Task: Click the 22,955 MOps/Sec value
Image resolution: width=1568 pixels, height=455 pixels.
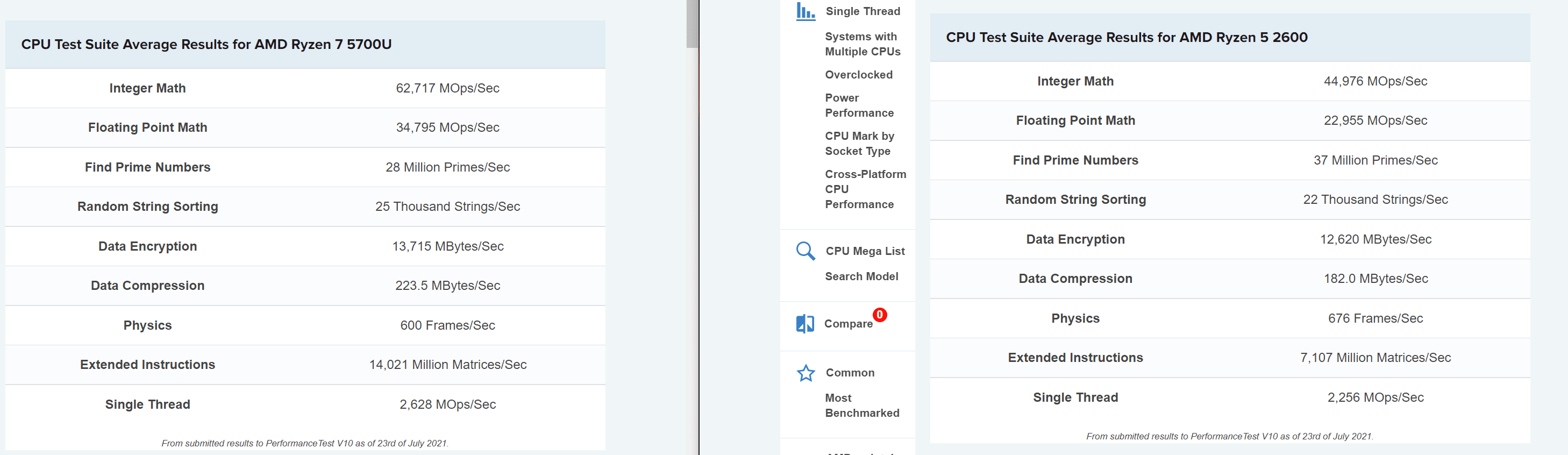Action: tap(1375, 120)
